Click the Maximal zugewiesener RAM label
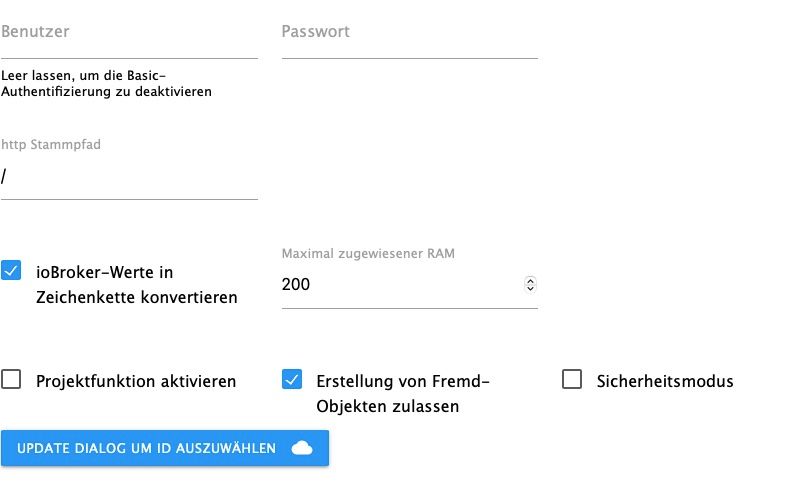The height and width of the screenshot is (486, 805). pyautogui.click(x=368, y=254)
